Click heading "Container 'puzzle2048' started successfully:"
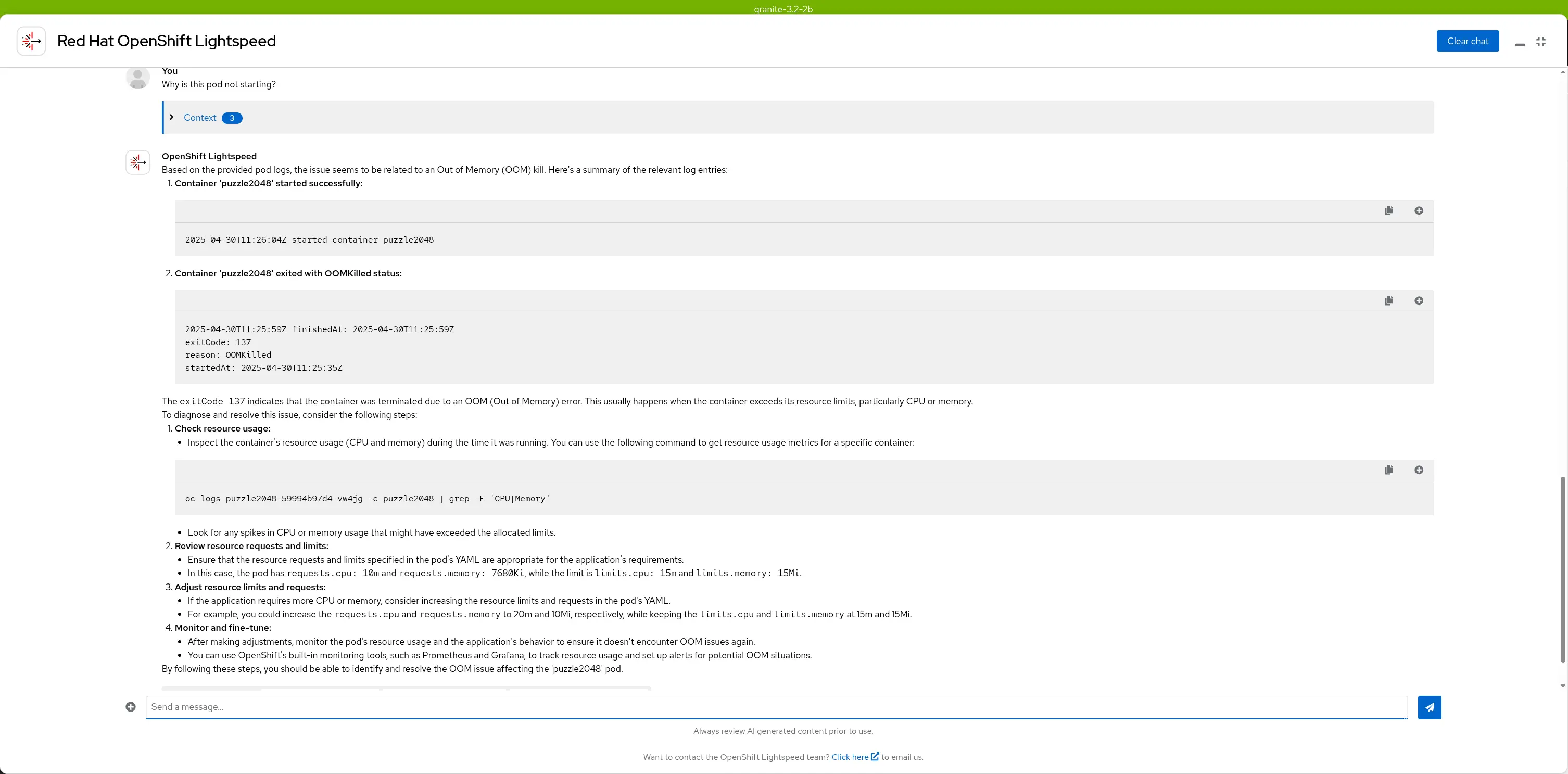1568x774 pixels. click(269, 183)
